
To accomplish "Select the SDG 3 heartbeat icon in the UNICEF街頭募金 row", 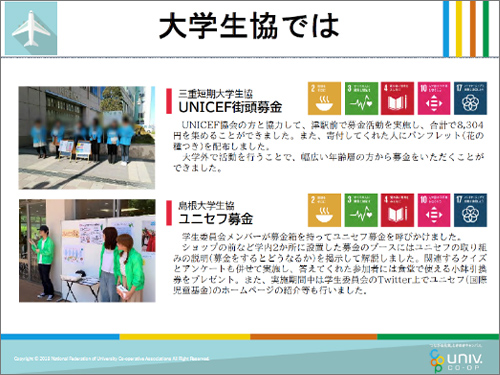I will (x=361, y=98).
